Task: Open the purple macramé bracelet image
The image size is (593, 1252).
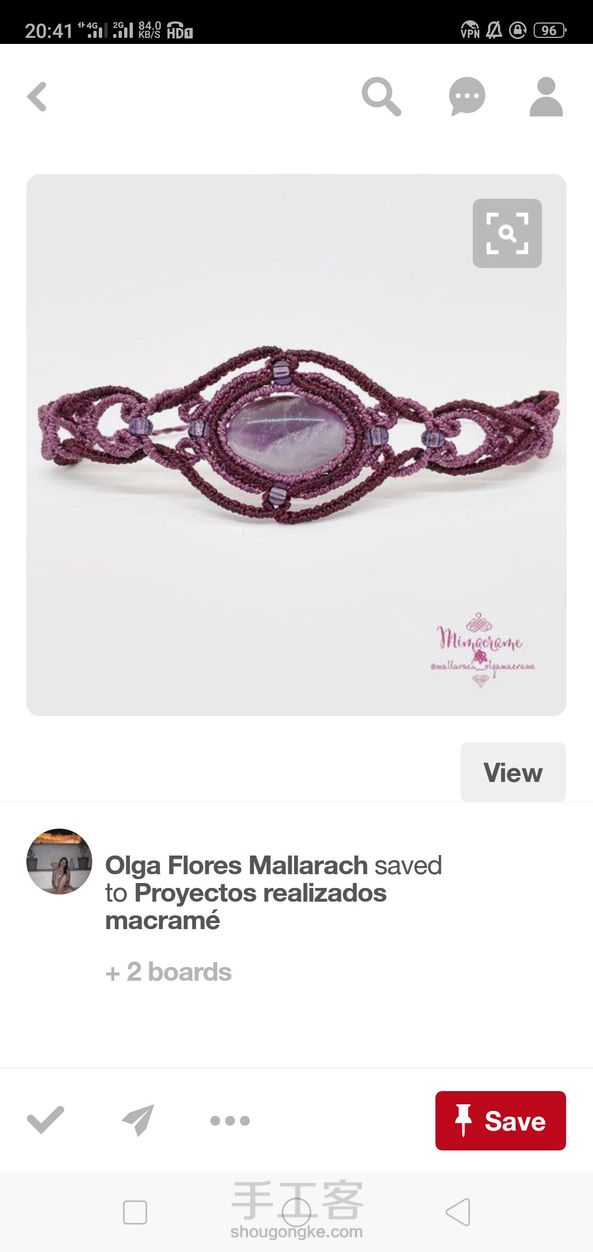Action: tap(296, 445)
